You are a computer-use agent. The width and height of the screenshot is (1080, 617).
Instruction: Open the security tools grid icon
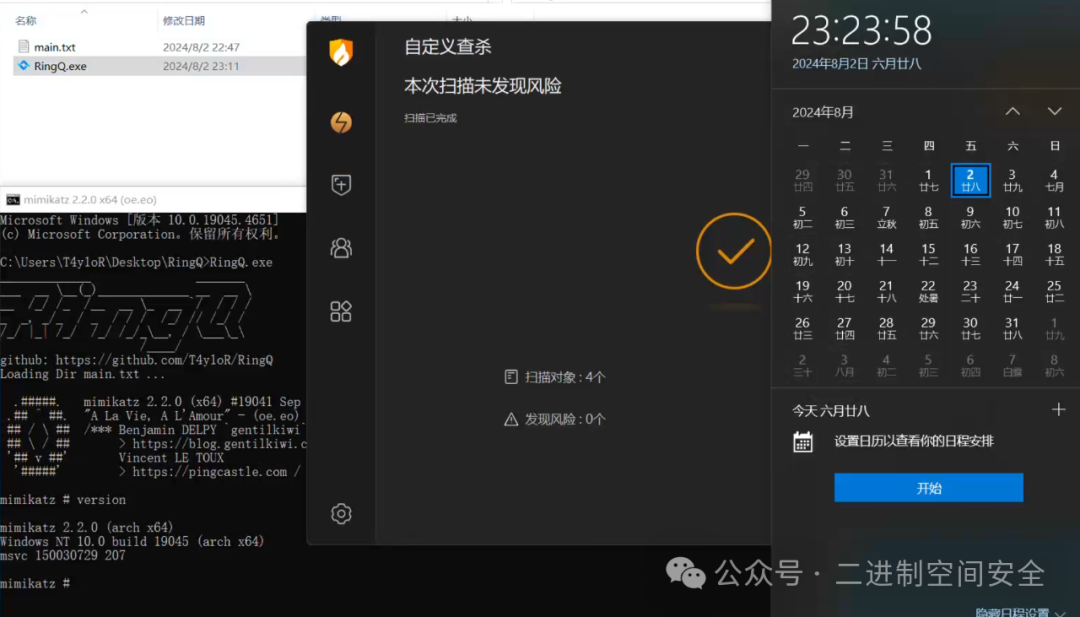tap(341, 311)
